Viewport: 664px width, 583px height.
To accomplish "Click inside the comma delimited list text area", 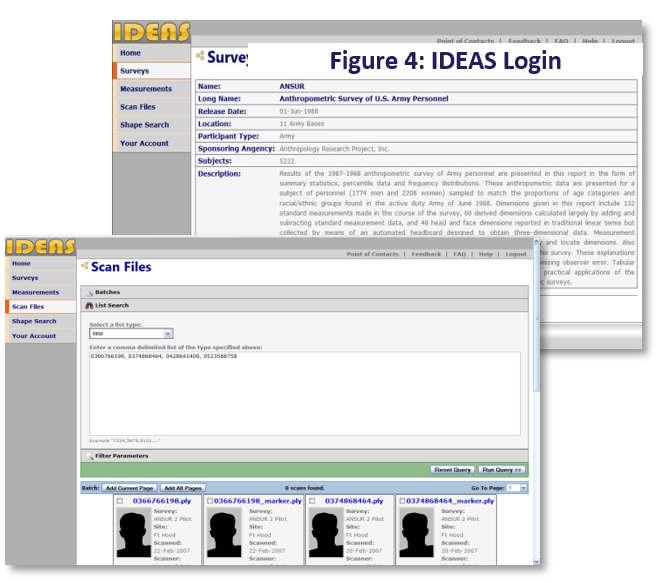I will tap(304, 393).
